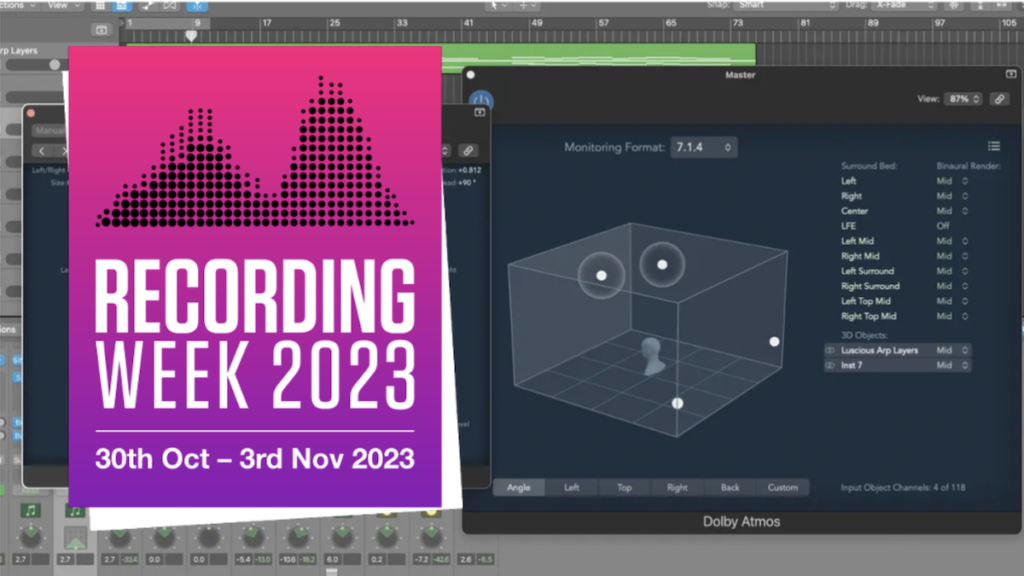Toggle the eye icon for Inst 7
Image resolution: width=1024 pixels, height=576 pixels.
coord(830,366)
